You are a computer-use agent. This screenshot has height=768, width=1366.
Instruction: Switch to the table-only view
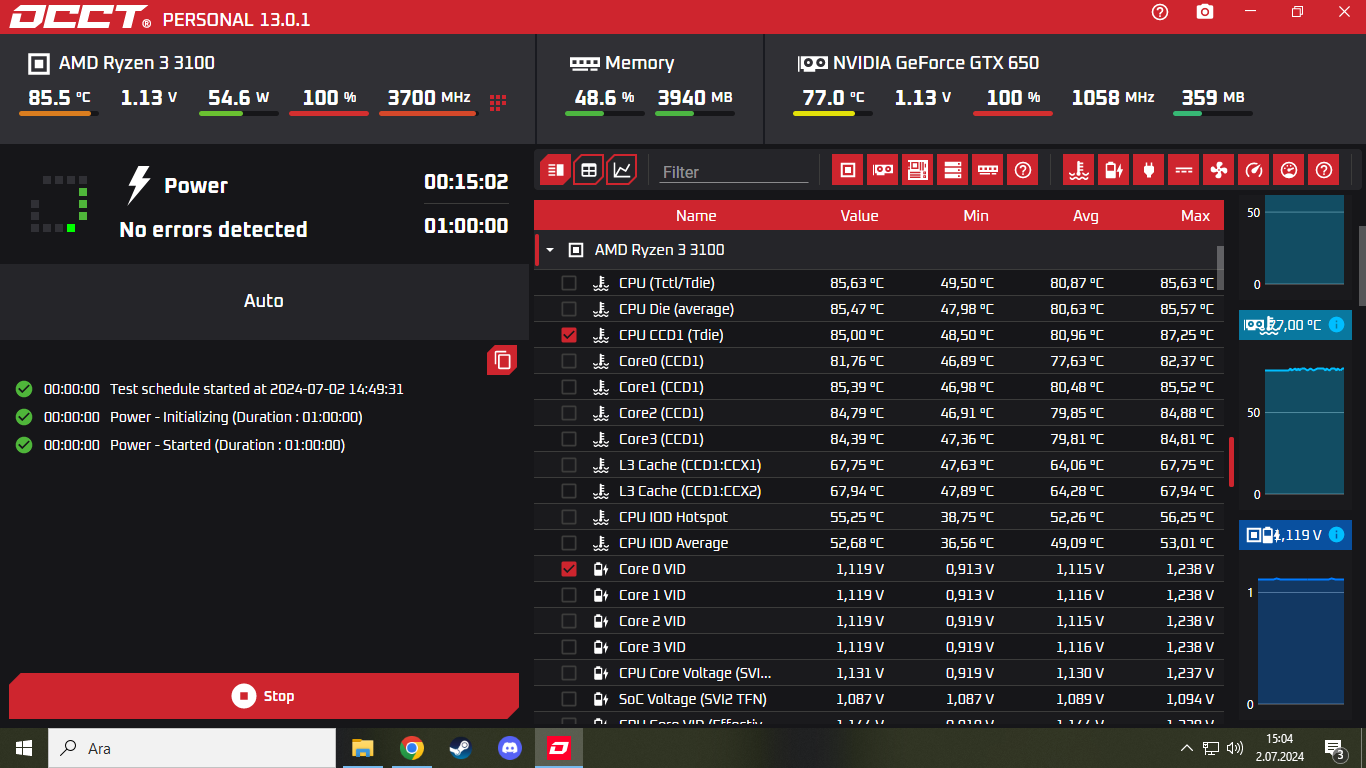click(589, 170)
